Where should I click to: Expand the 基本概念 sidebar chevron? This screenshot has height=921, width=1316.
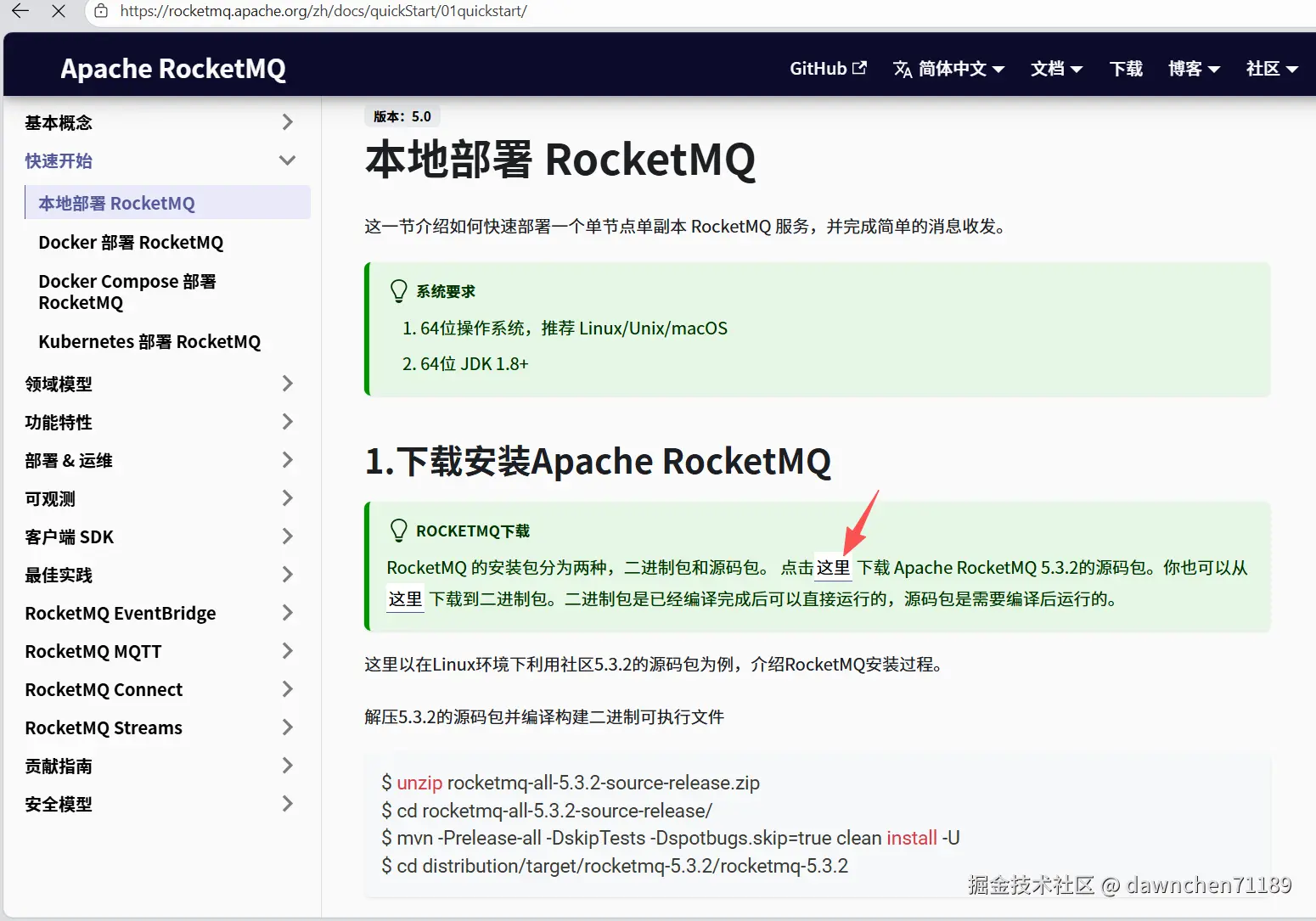pos(288,122)
